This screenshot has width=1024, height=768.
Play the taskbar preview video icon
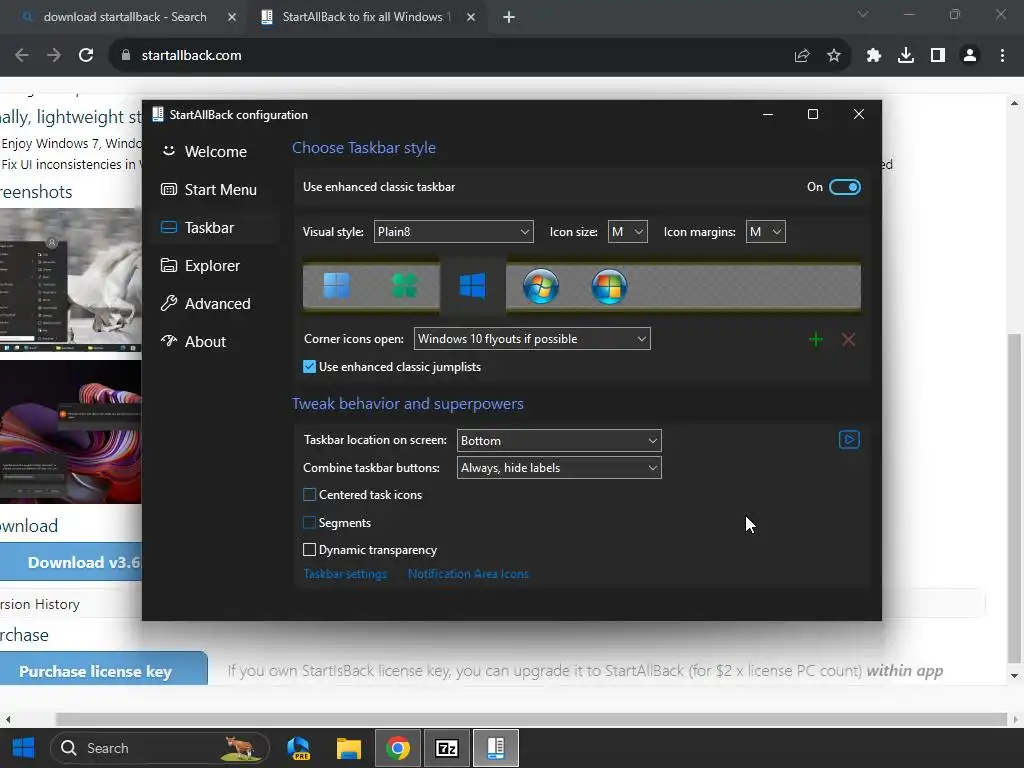click(x=849, y=440)
